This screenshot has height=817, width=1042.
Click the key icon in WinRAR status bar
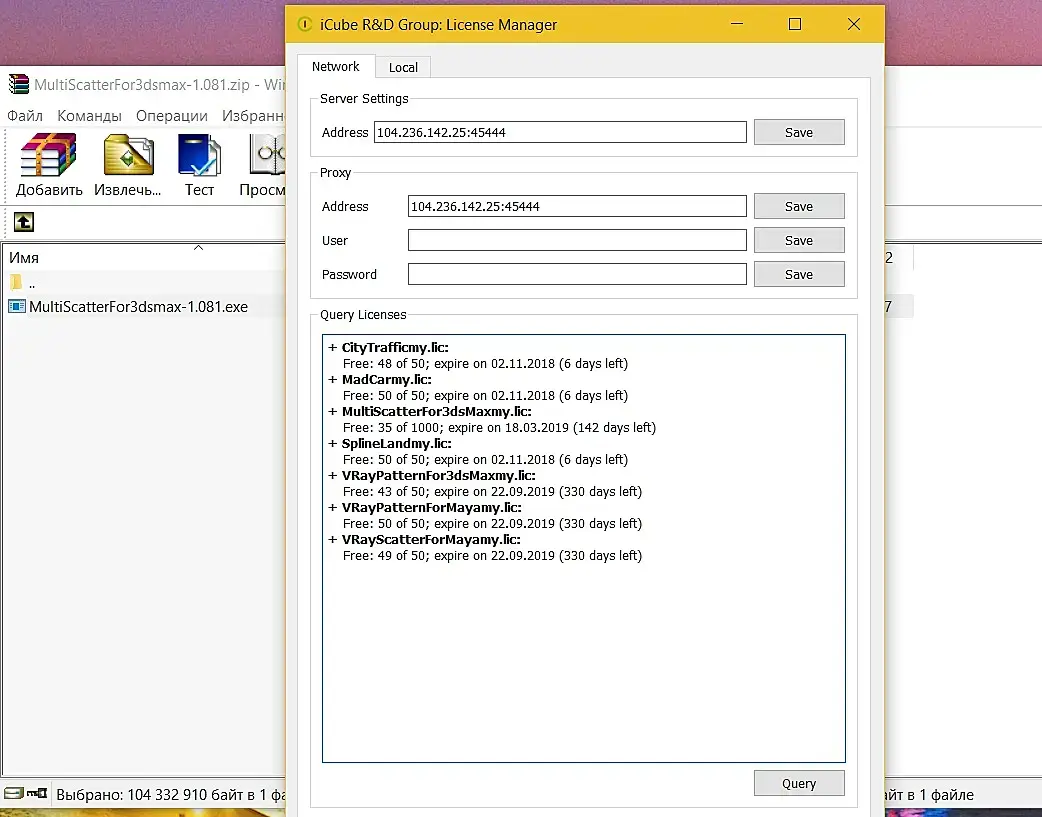coord(37,793)
